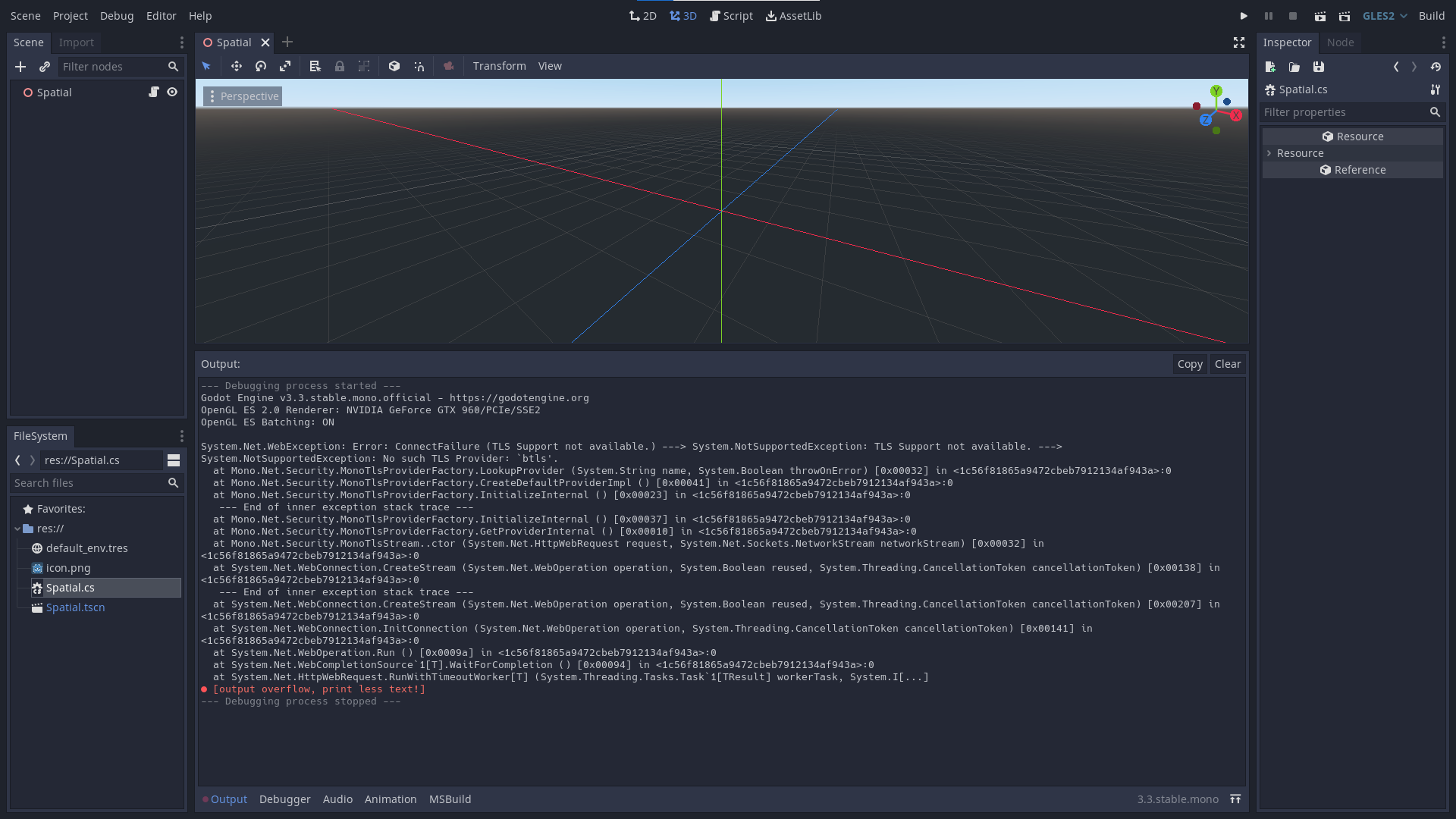The width and height of the screenshot is (1456, 819).
Task: Open script properties with the tools icon beside Spatial.cs
Action: point(1436,89)
